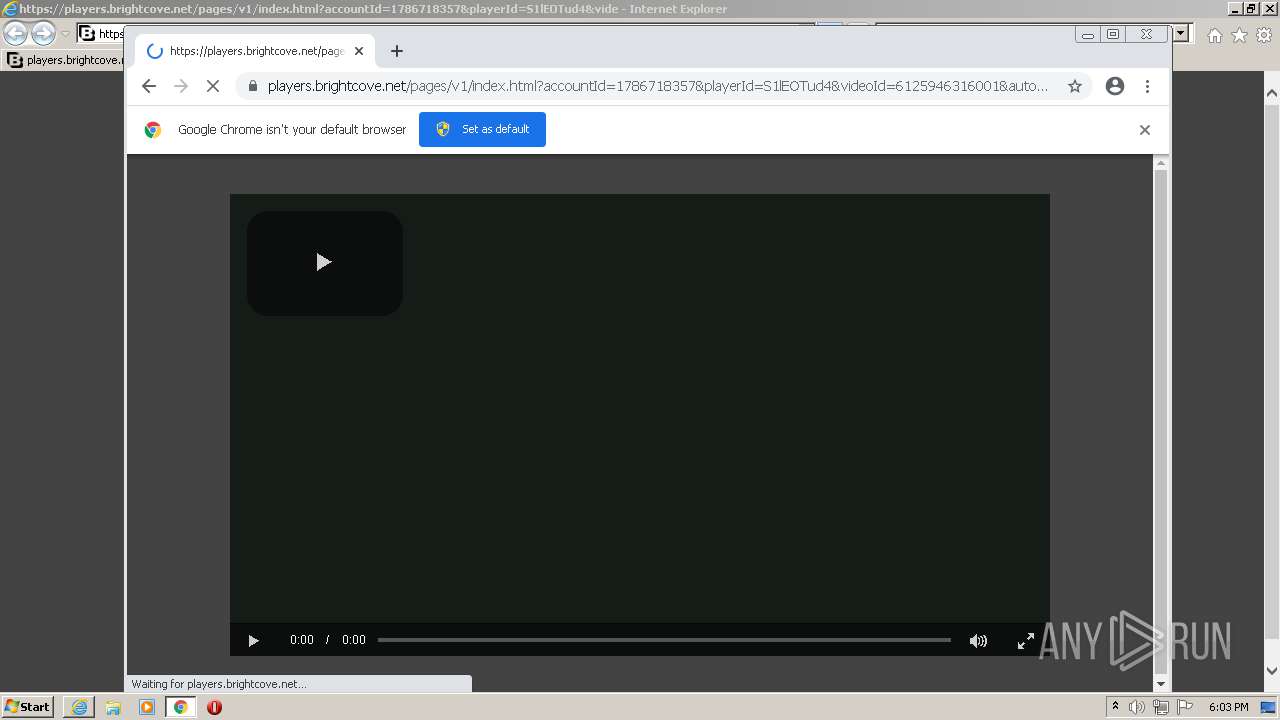The width and height of the screenshot is (1280, 720).
Task: Dismiss the default browser infobar
Action: tap(1145, 130)
